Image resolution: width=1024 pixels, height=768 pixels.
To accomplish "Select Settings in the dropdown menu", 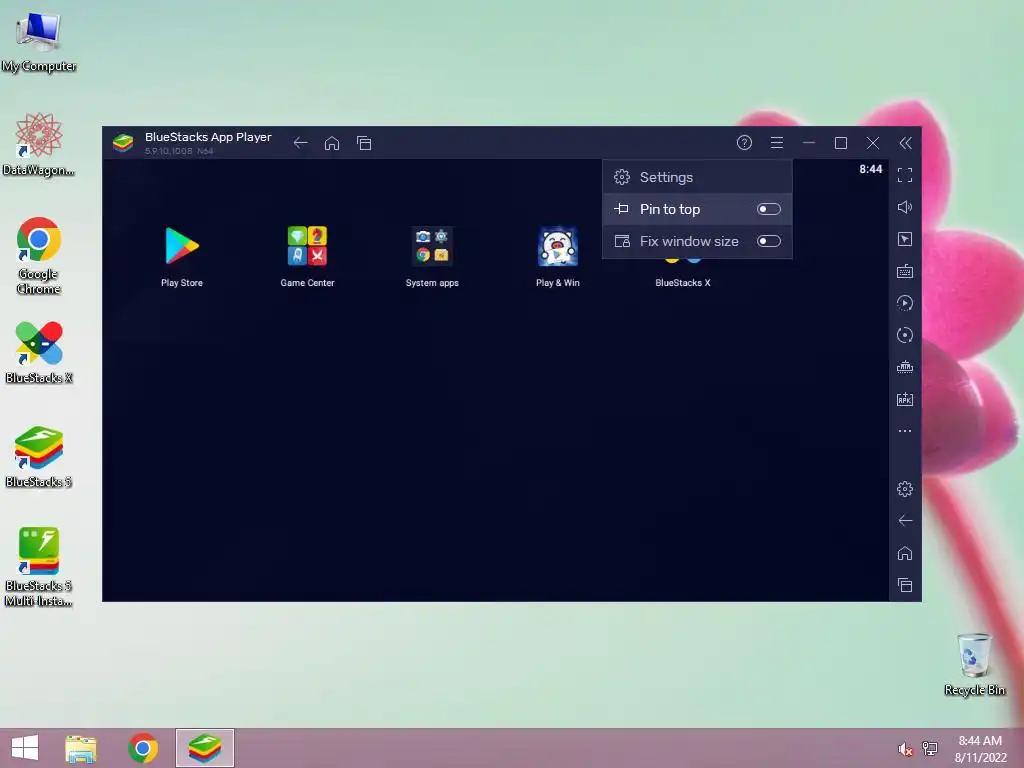I will click(697, 177).
